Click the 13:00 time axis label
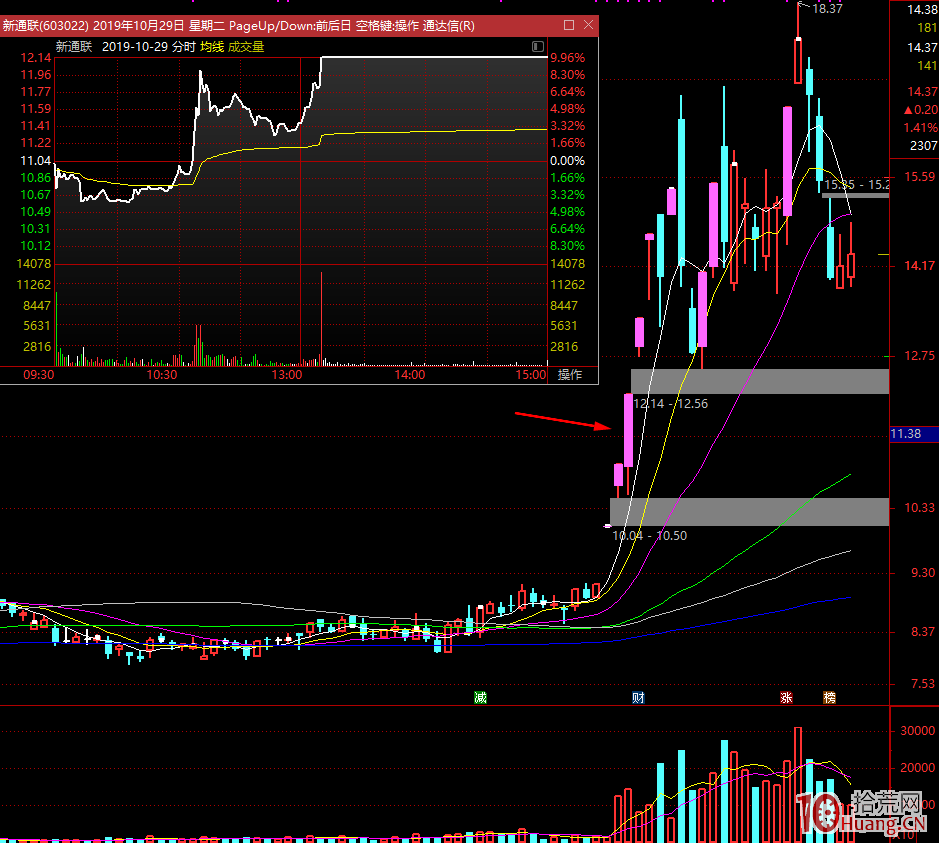 pos(286,375)
